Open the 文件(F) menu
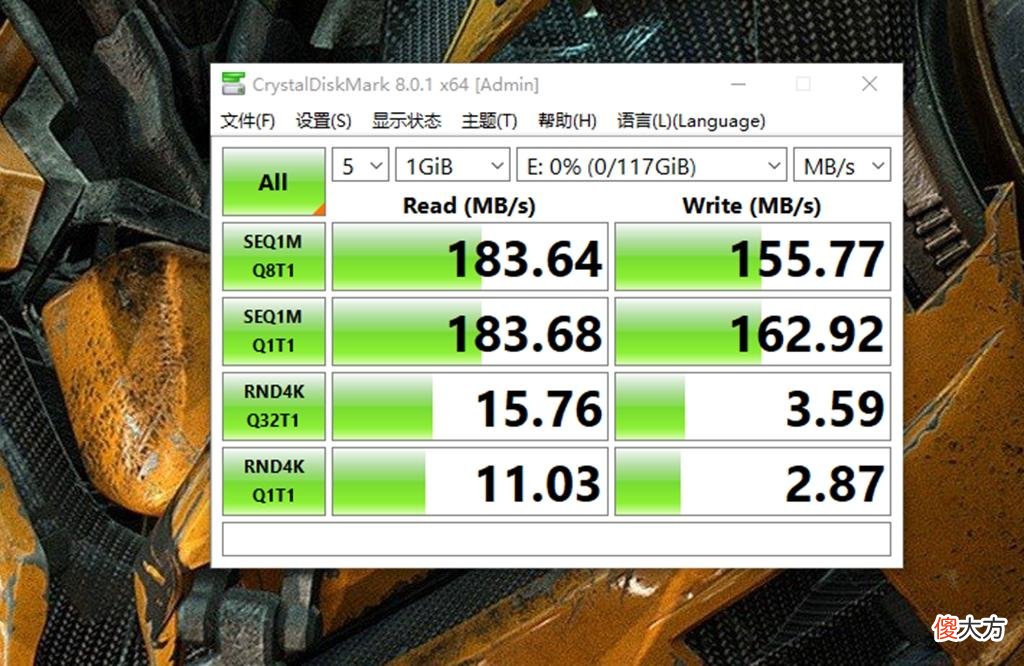 248,121
